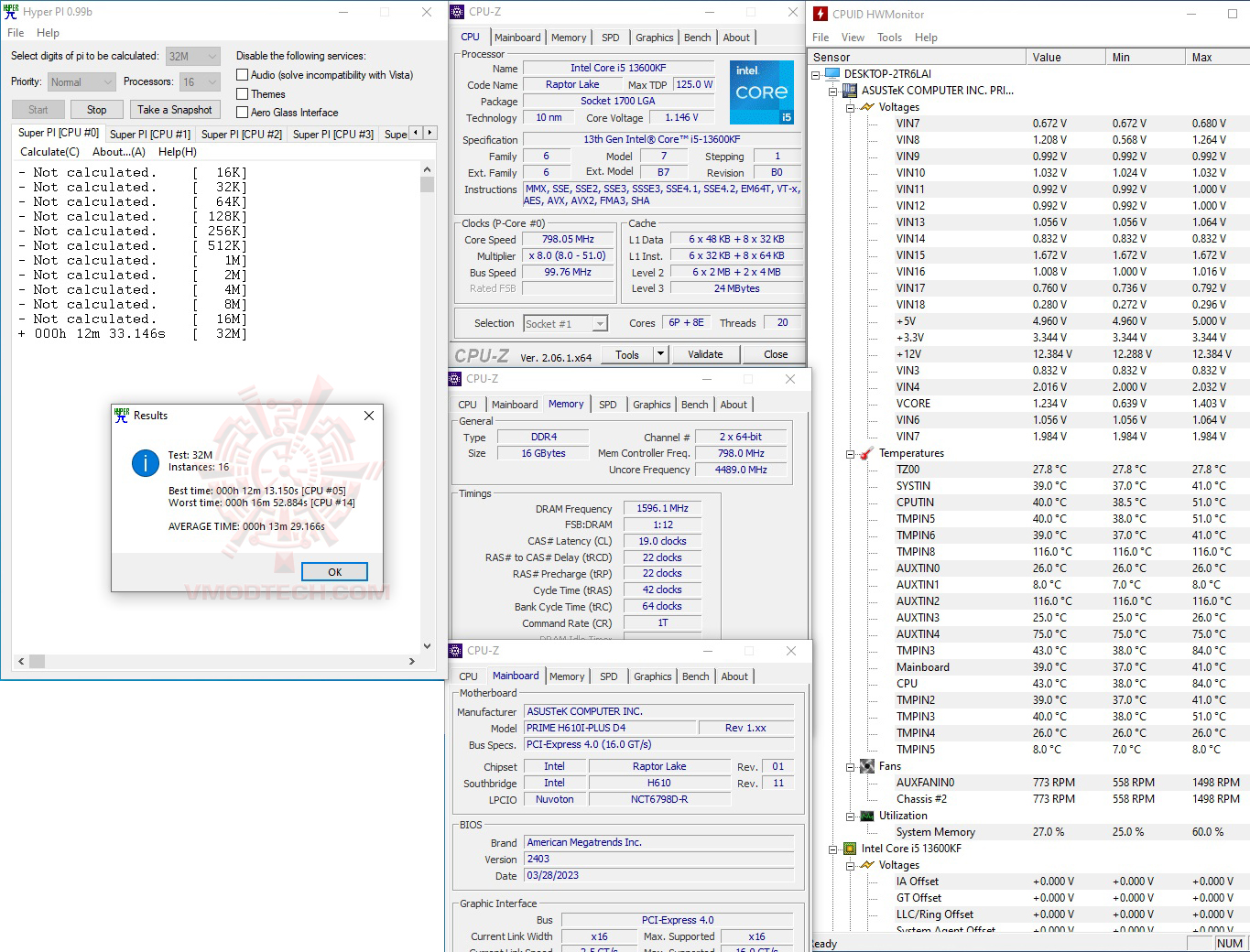Click OK in the Results dialog
1250x952 pixels.
pos(334,572)
